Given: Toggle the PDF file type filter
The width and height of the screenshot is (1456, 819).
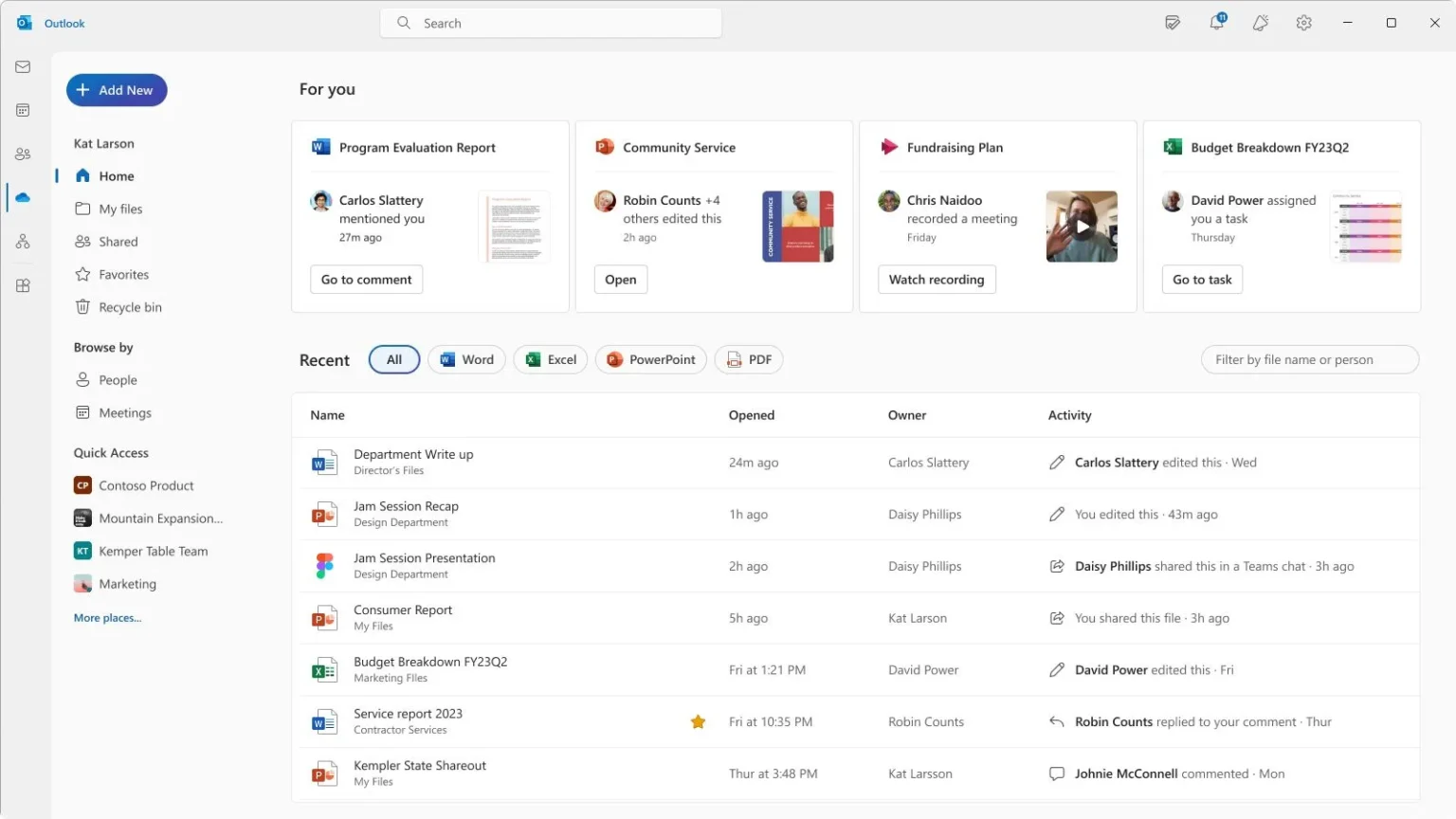Looking at the screenshot, I should [x=749, y=359].
